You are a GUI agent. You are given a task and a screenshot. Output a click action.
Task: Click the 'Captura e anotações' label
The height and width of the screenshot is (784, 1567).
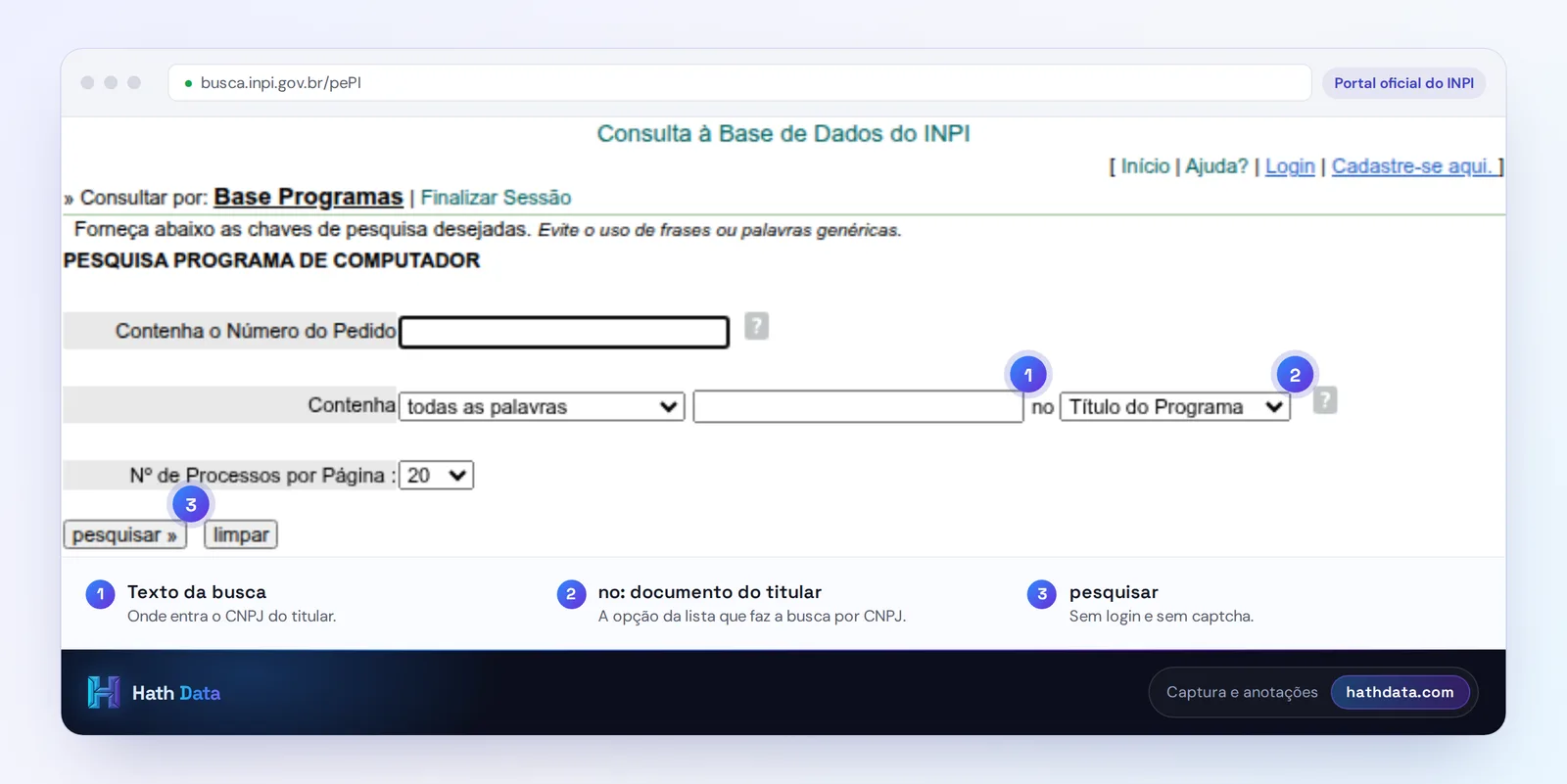click(1242, 692)
